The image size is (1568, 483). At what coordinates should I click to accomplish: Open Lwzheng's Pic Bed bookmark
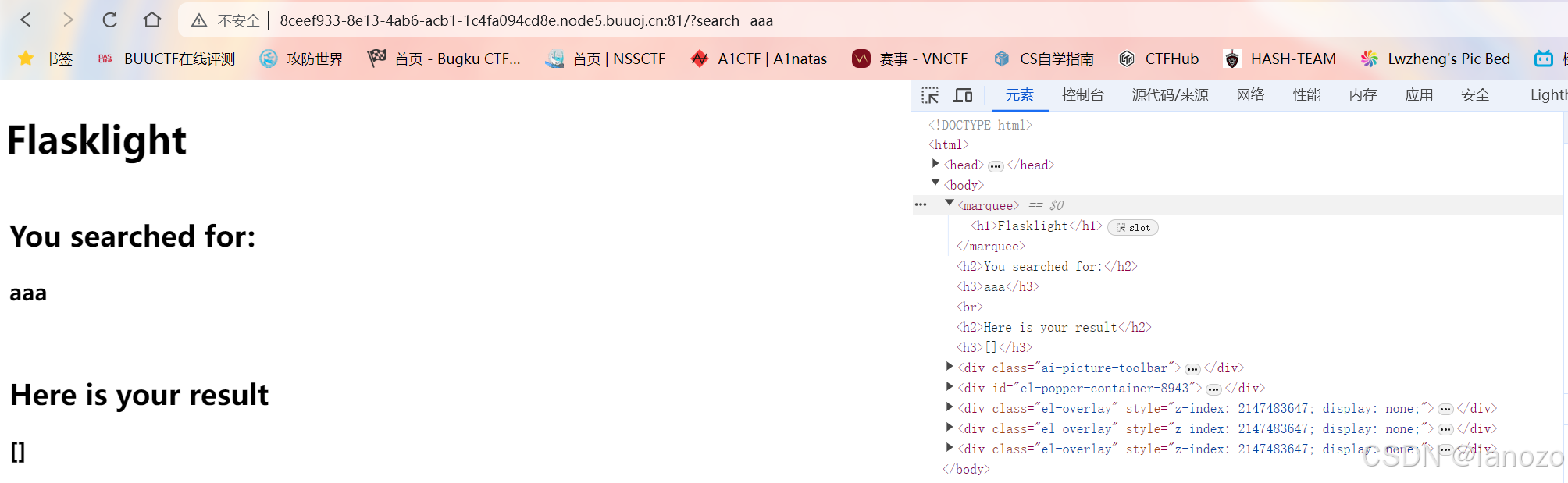(x=1435, y=59)
